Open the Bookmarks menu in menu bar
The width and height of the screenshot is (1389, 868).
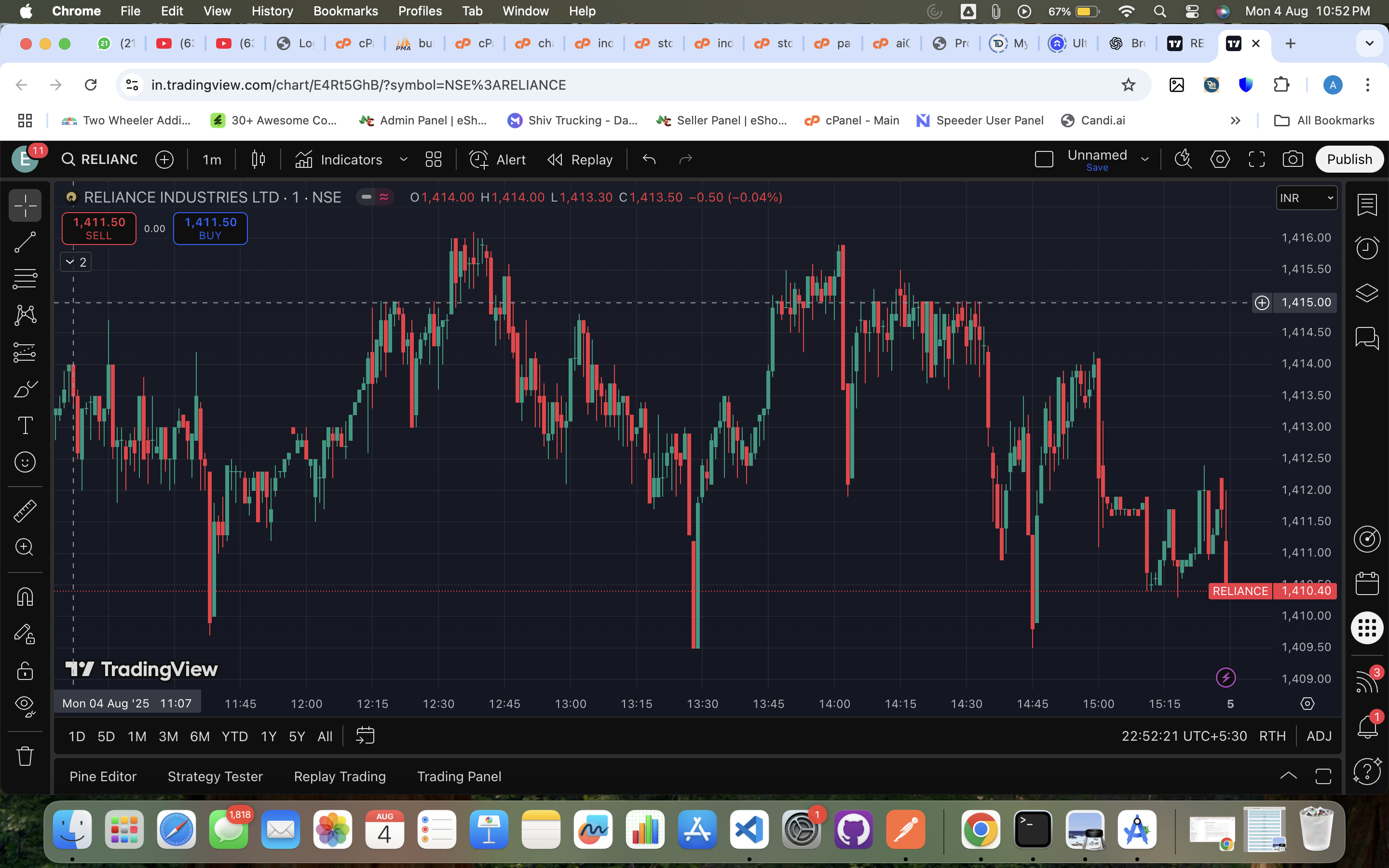(x=345, y=11)
